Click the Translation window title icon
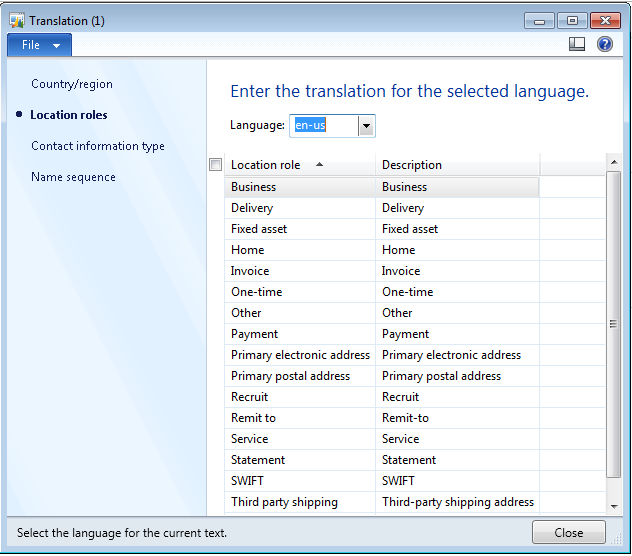This screenshot has height=556, width=632. [x=17, y=21]
